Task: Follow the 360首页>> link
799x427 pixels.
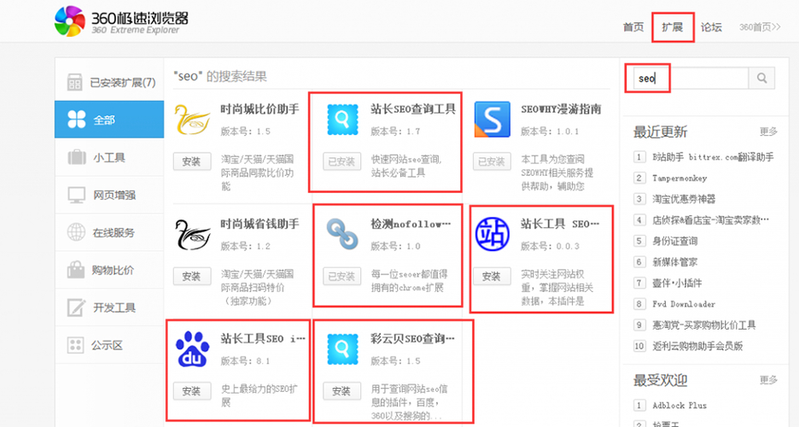Action: [760, 27]
